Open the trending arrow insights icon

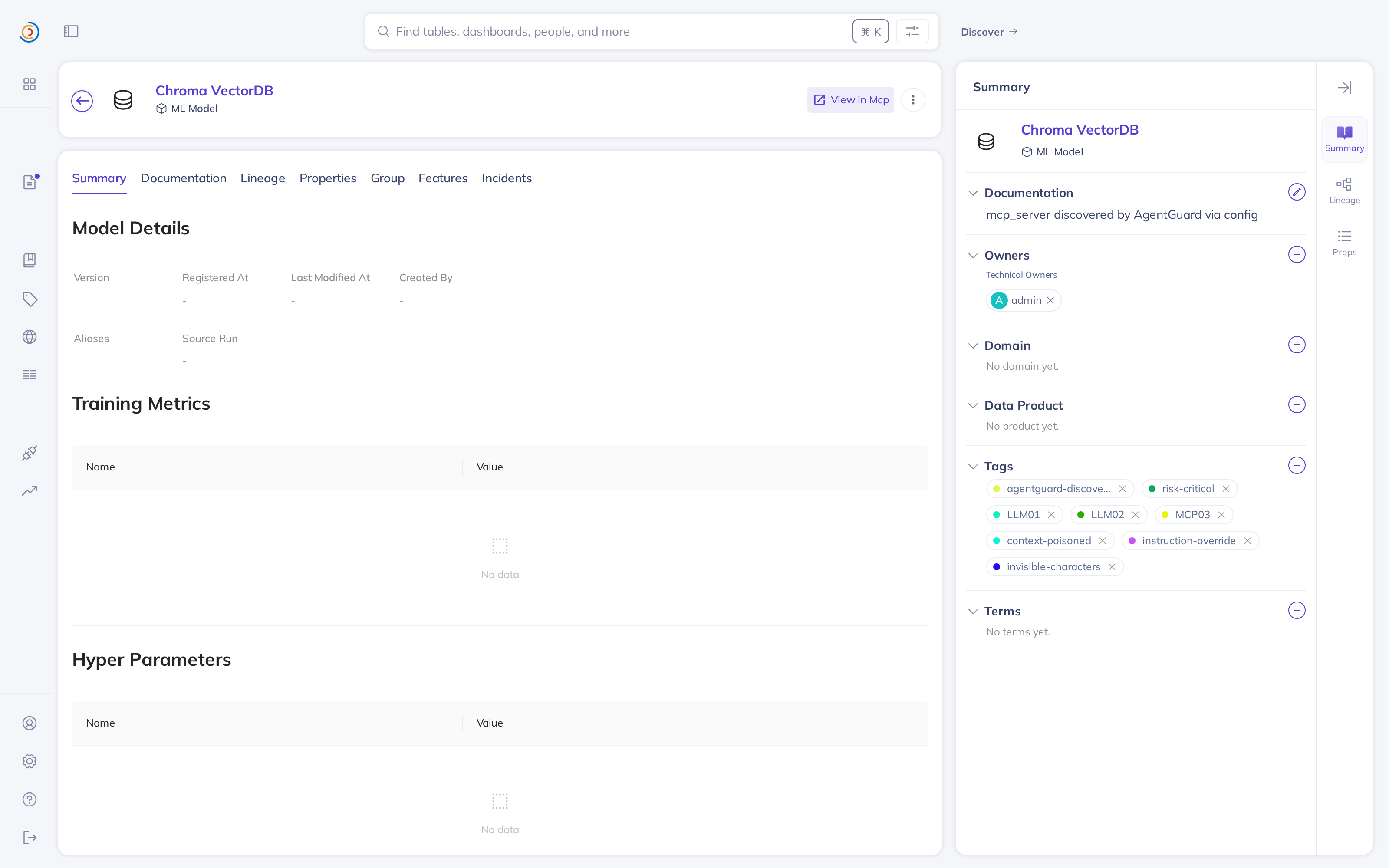(29, 491)
